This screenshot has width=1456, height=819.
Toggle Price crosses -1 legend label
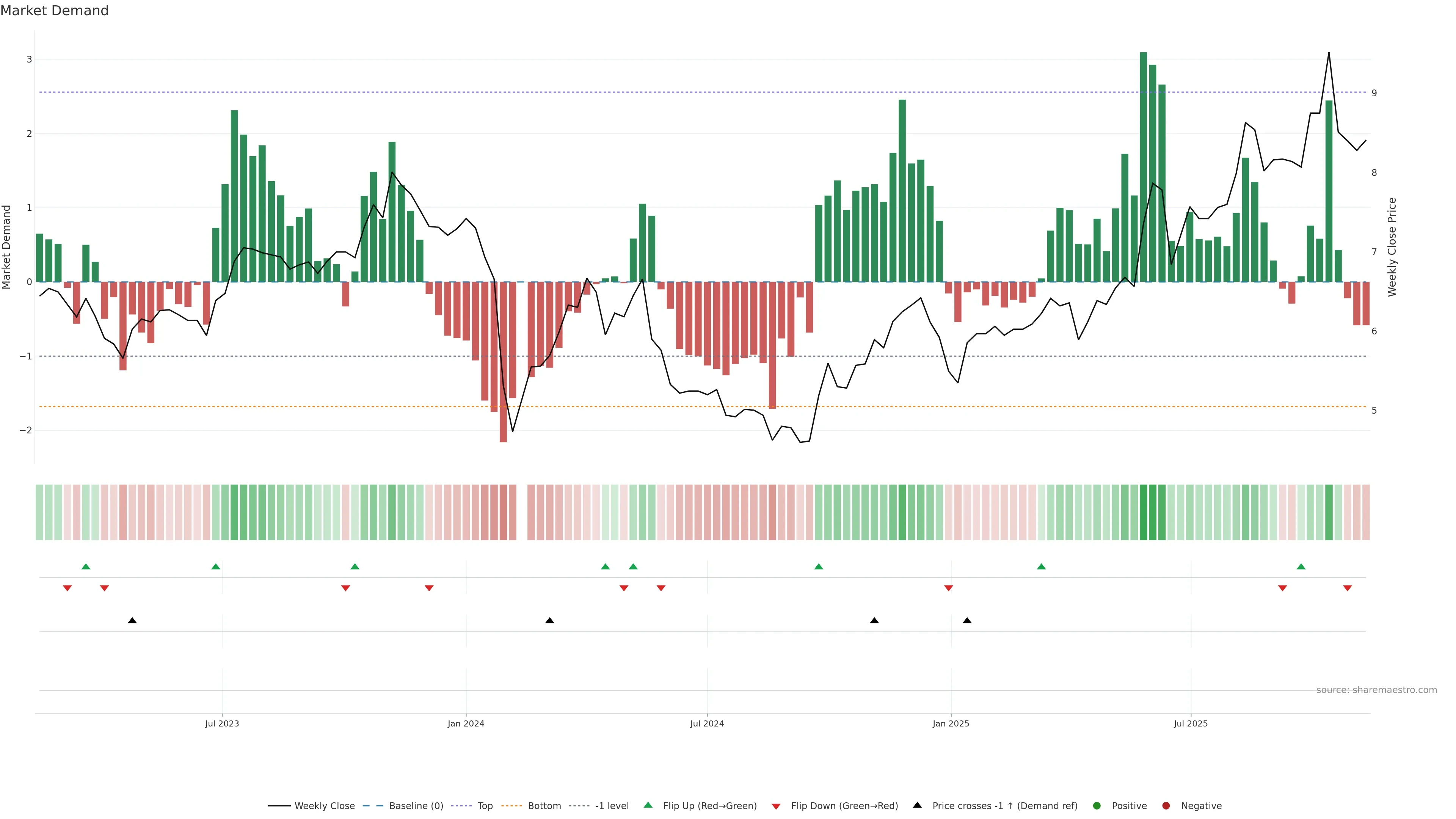(1004, 806)
